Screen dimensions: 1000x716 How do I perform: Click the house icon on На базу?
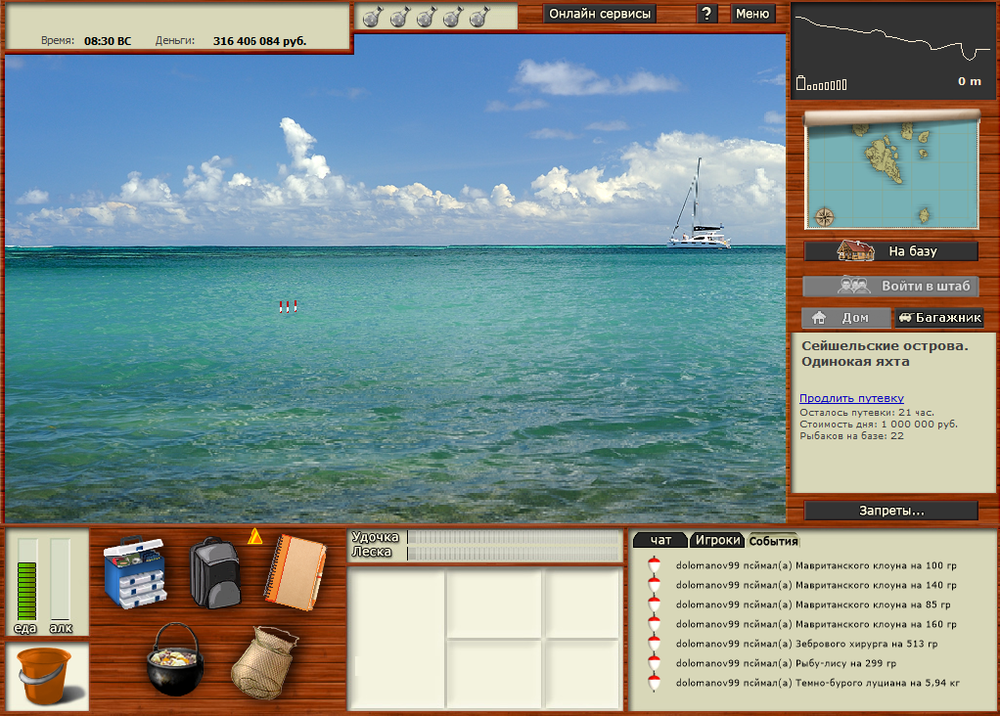pyautogui.click(x=855, y=251)
